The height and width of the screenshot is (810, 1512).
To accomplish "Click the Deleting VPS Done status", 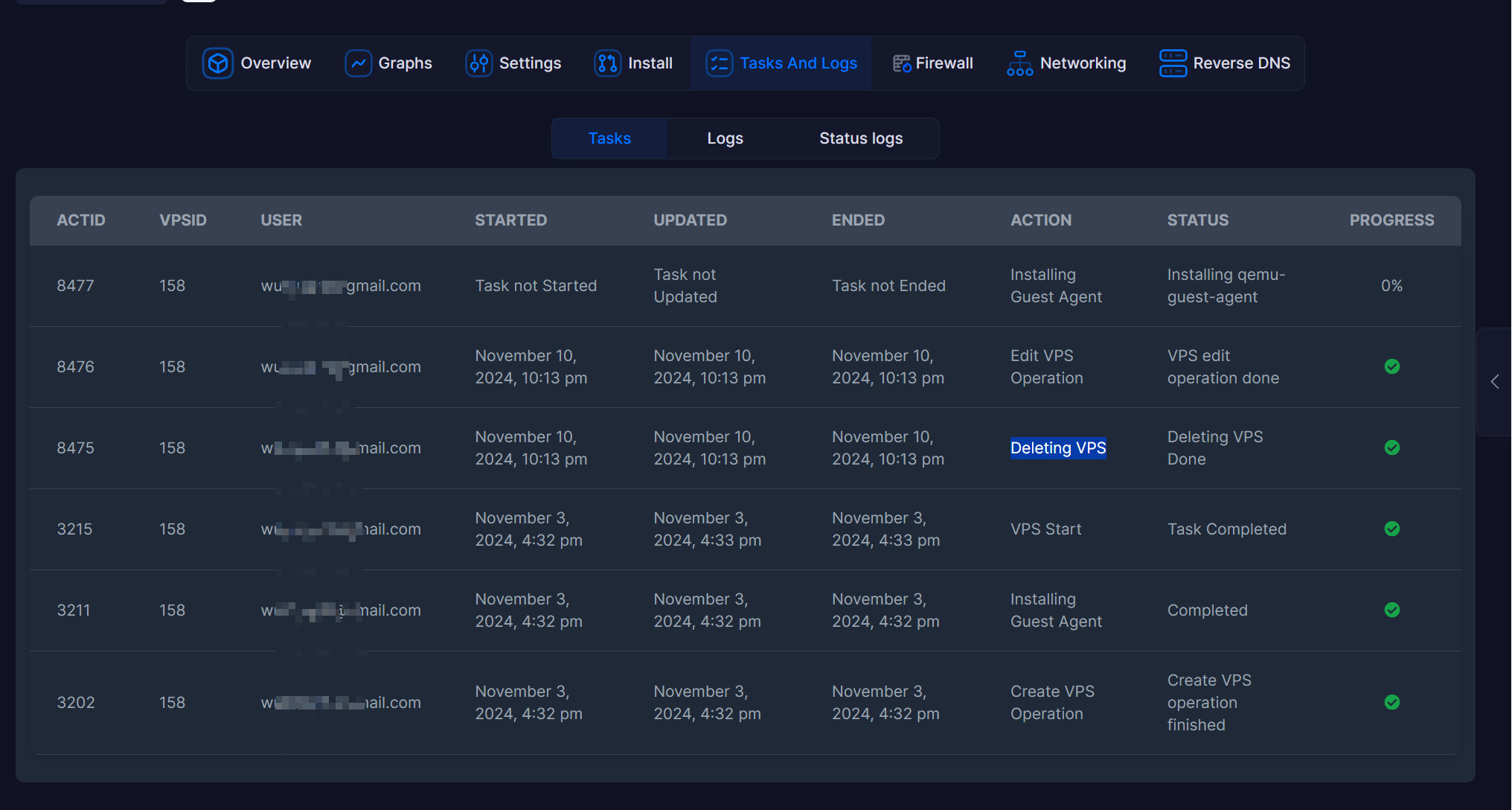I will 1215,448.
